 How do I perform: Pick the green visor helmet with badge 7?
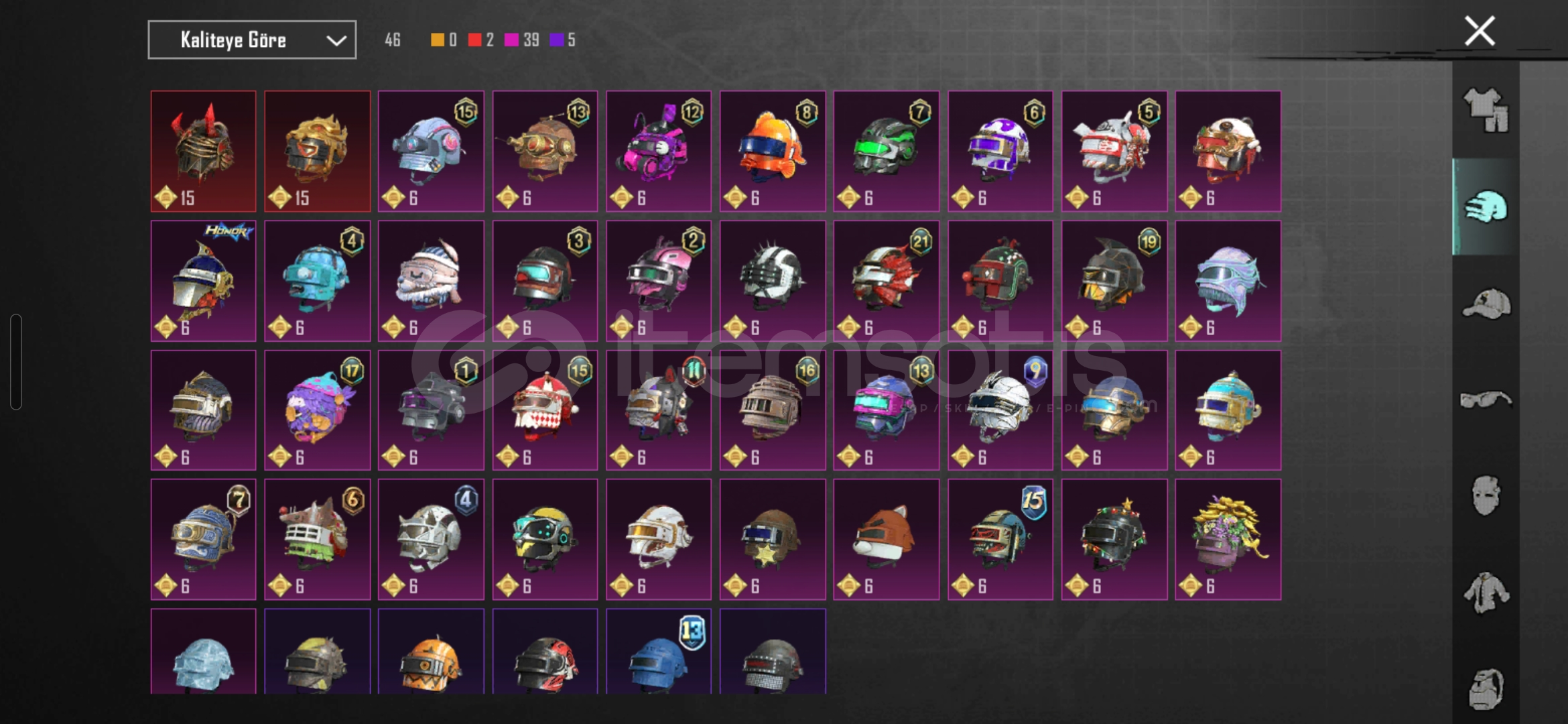[x=887, y=152]
